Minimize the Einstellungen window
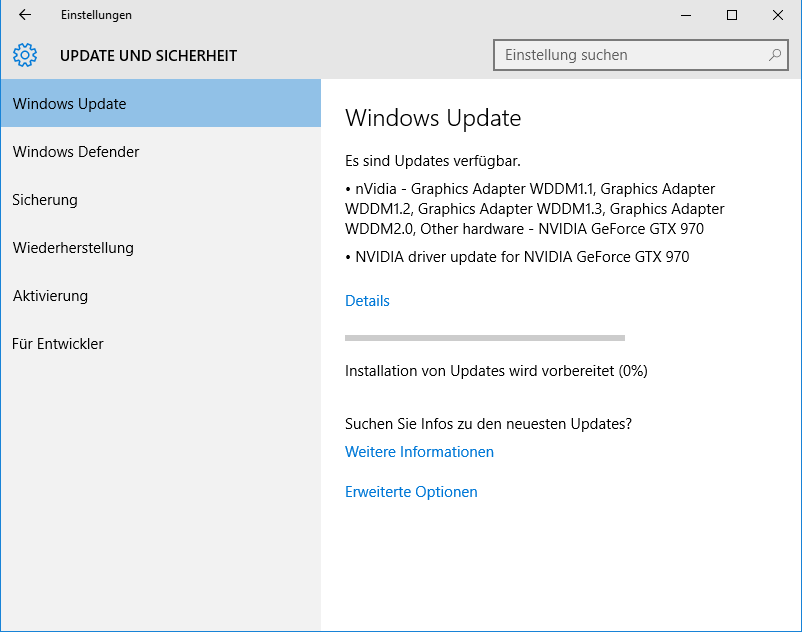802x632 pixels. (x=686, y=15)
